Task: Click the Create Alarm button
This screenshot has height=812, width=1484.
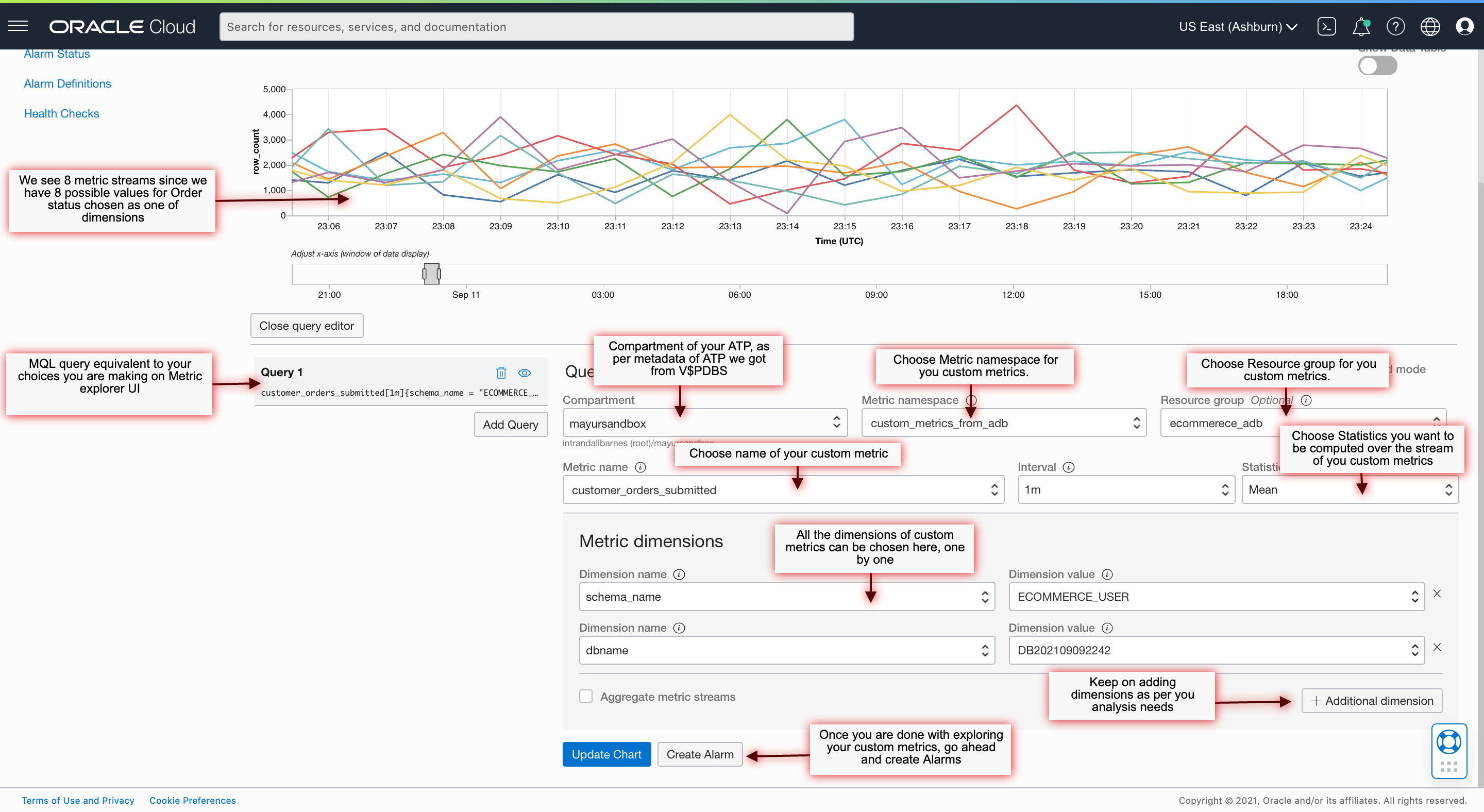Action: pyautogui.click(x=699, y=754)
